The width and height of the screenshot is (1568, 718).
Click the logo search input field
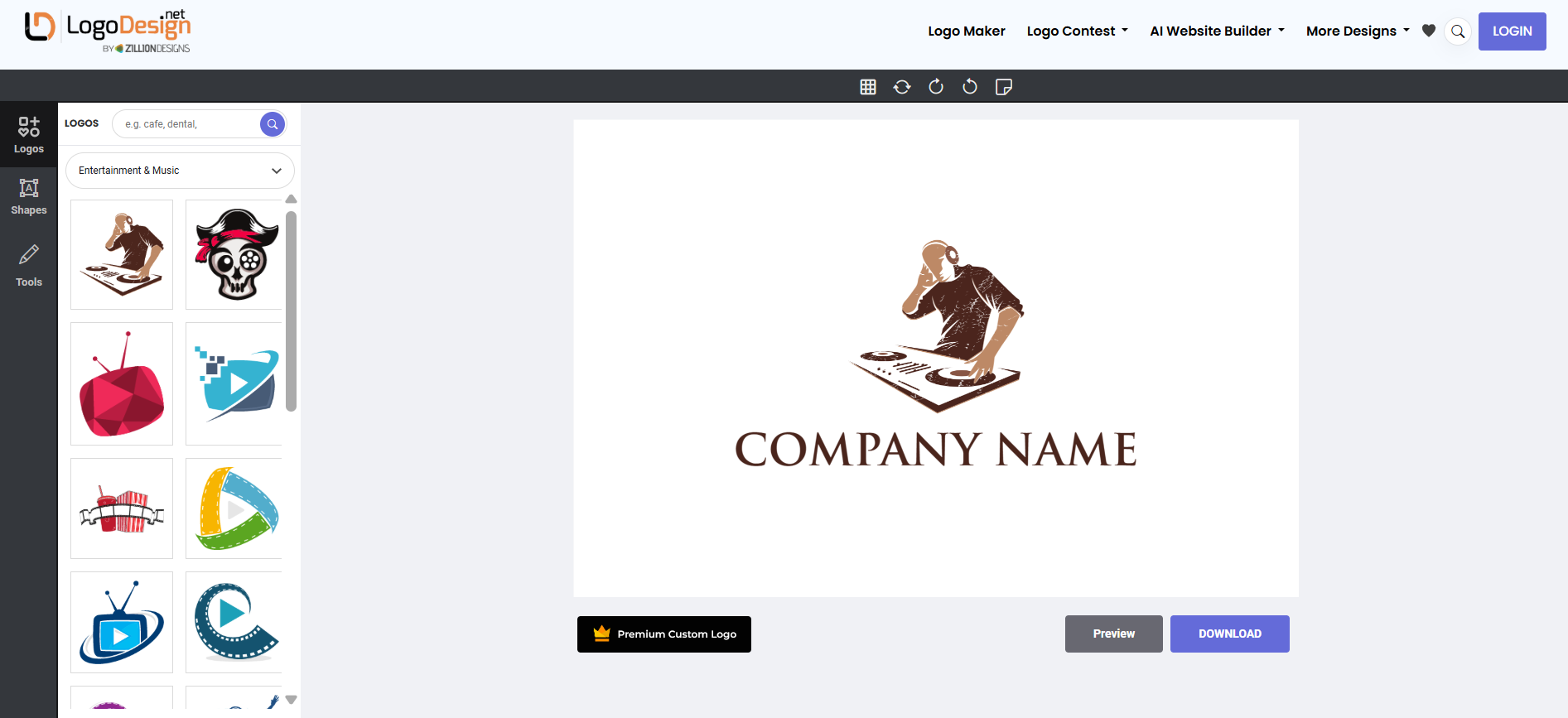tap(189, 124)
